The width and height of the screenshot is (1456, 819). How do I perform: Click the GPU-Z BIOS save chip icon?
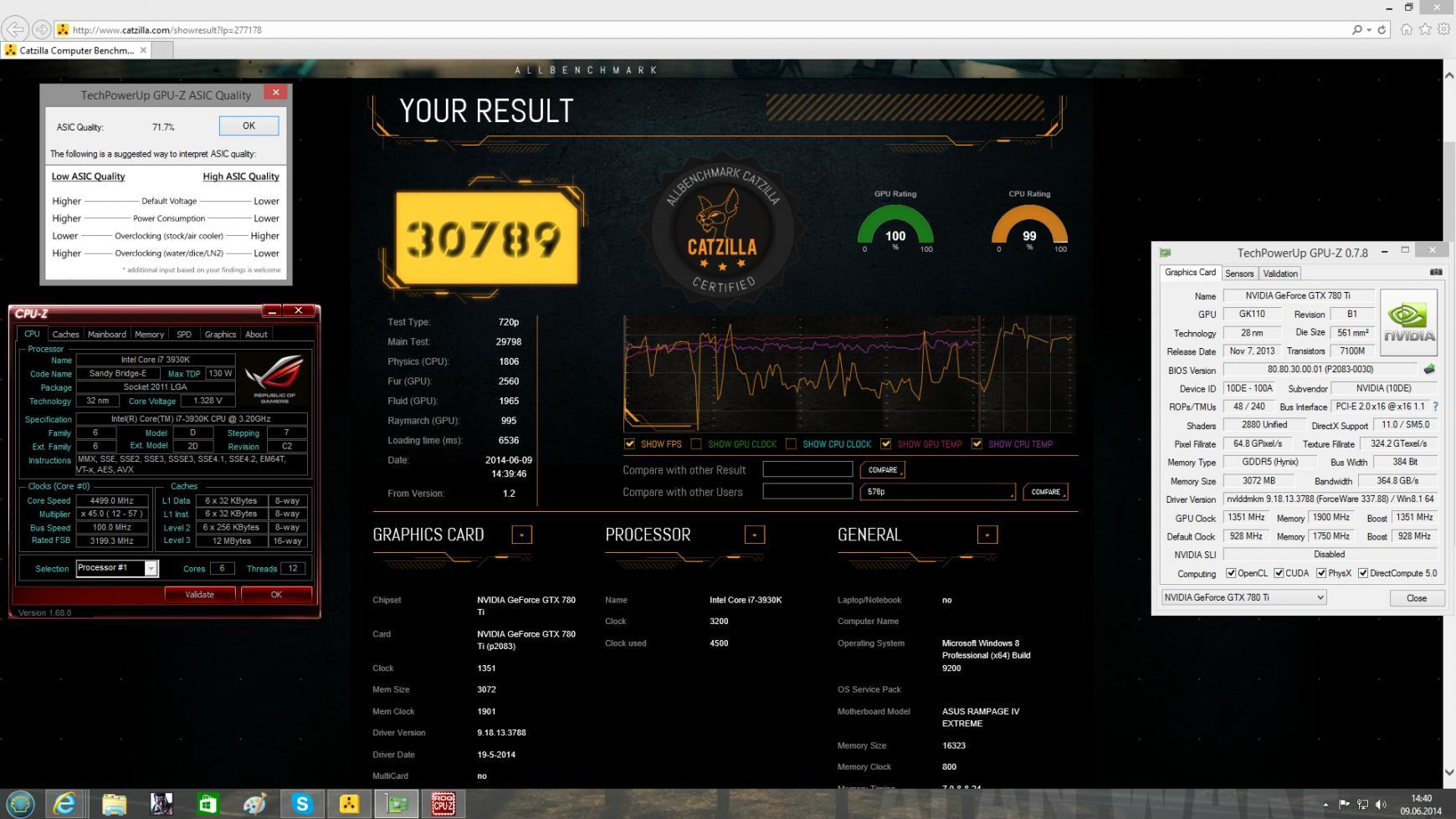1429,369
